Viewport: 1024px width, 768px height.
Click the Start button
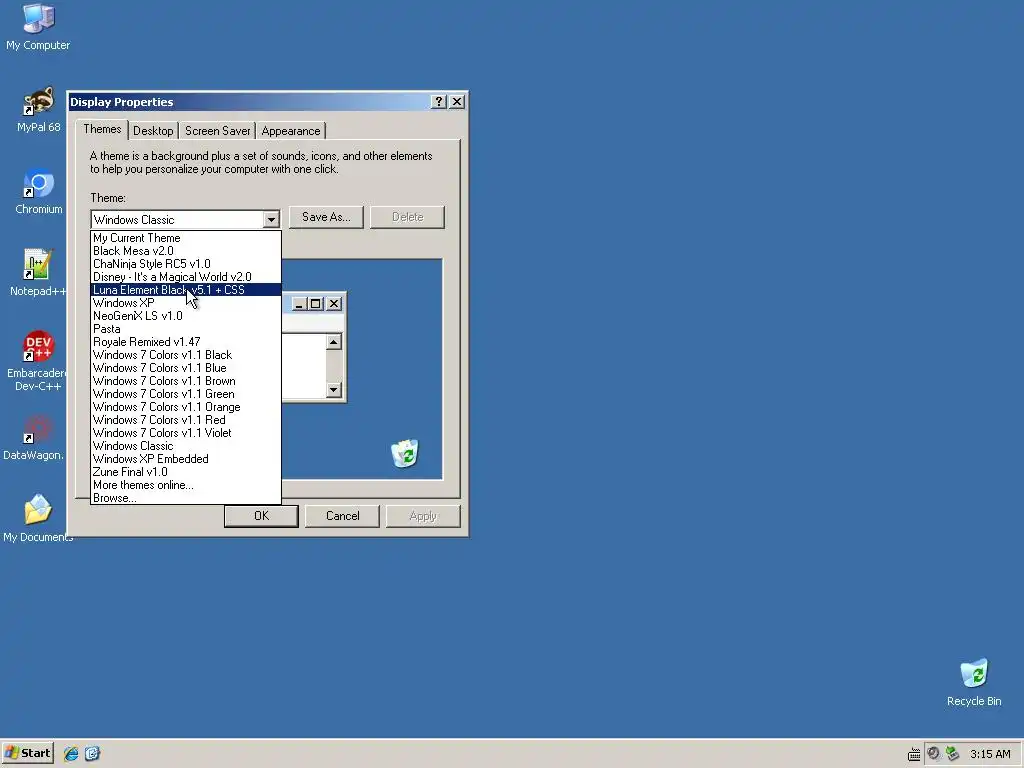click(27, 753)
